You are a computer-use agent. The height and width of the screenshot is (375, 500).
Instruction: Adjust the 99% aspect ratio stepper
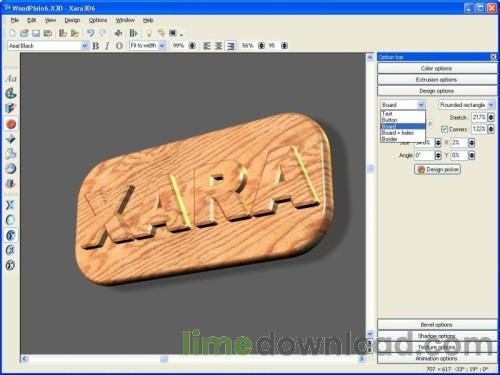pyautogui.click(x=192, y=46)
